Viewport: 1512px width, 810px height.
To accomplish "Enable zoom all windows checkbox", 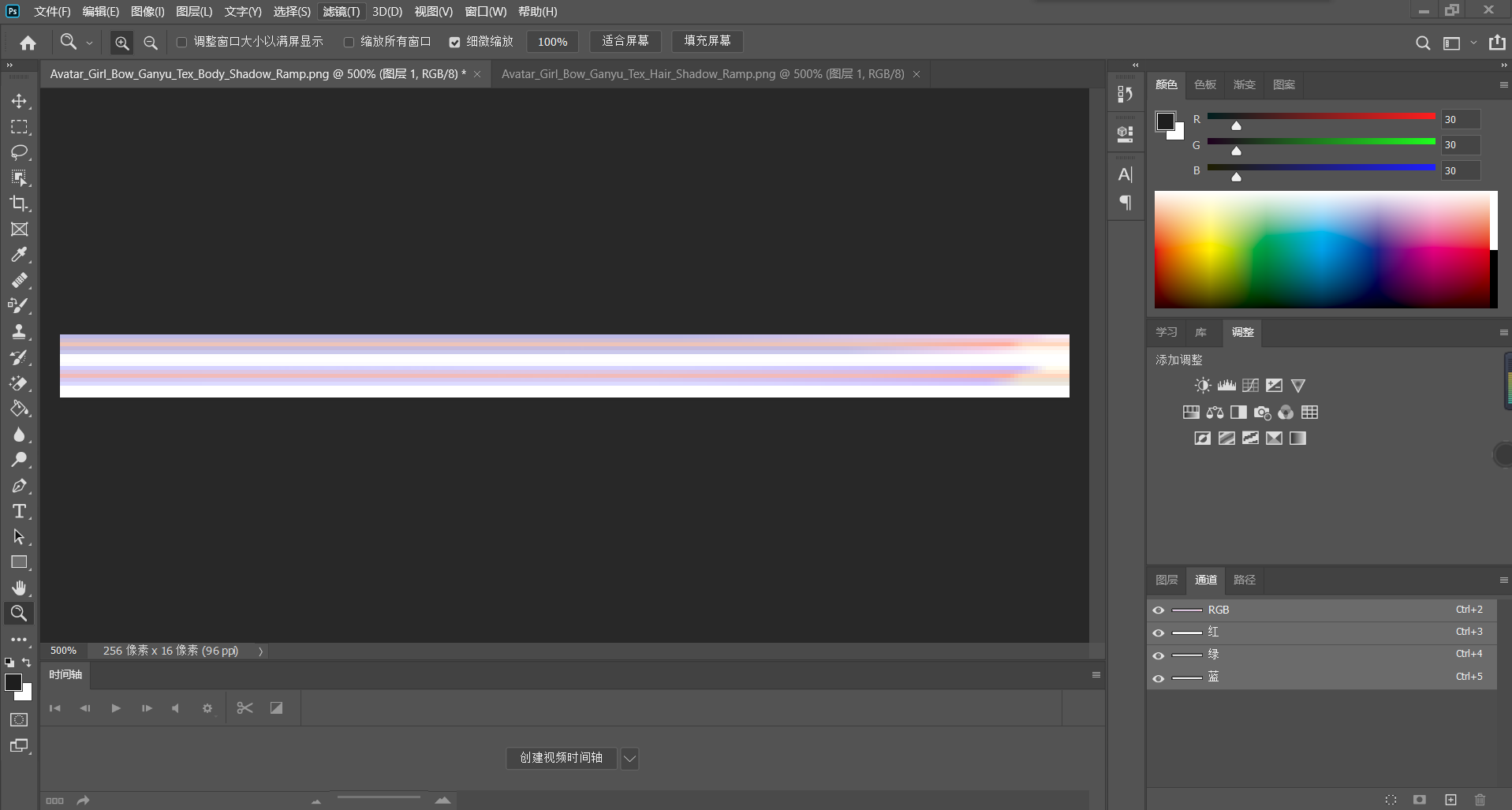I will click(x=349, y=42).
